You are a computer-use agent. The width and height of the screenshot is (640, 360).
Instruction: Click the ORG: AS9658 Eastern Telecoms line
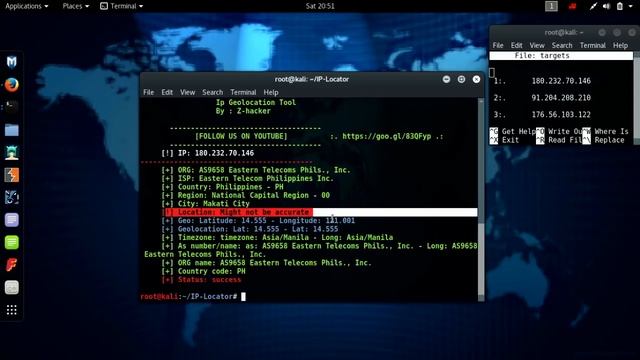[256, 170]
